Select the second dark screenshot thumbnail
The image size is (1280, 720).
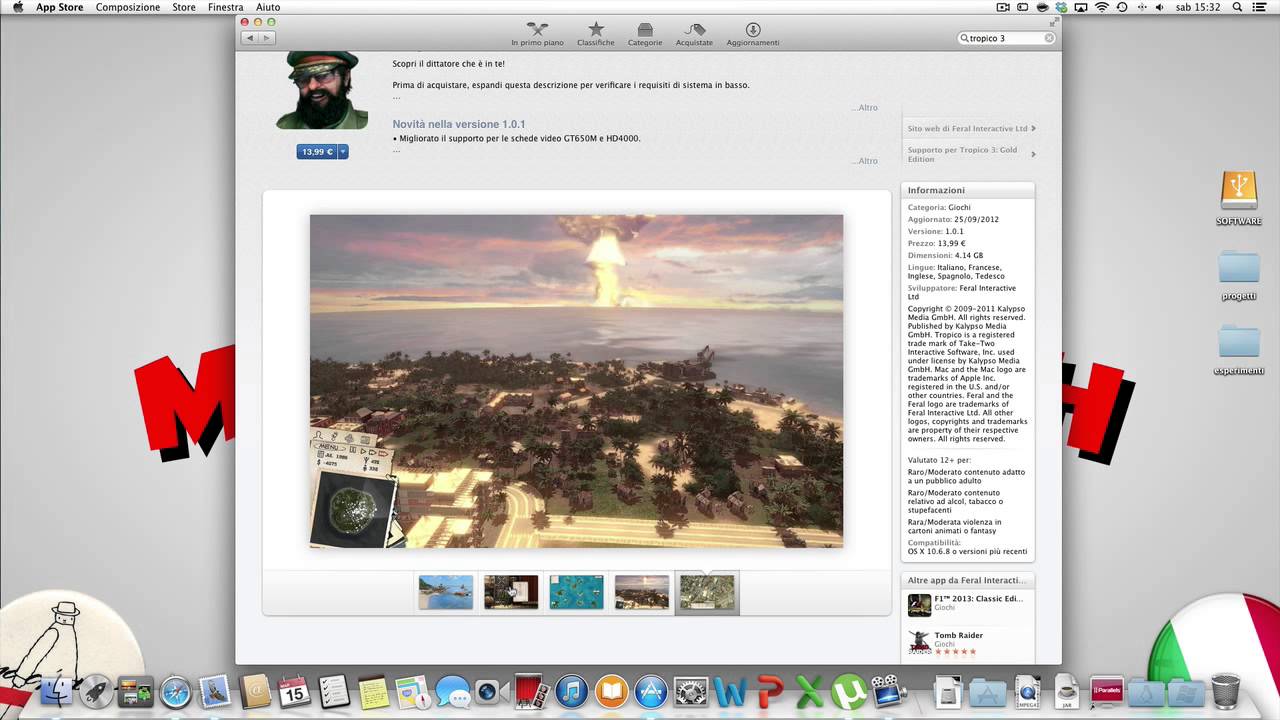511,592
